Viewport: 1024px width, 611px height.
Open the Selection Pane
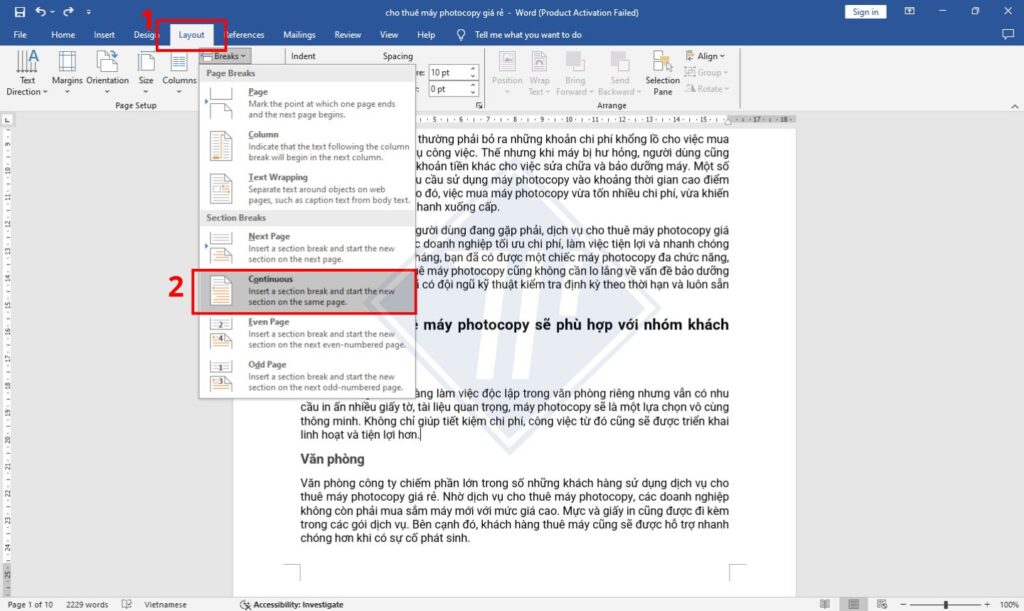point(661,72)
